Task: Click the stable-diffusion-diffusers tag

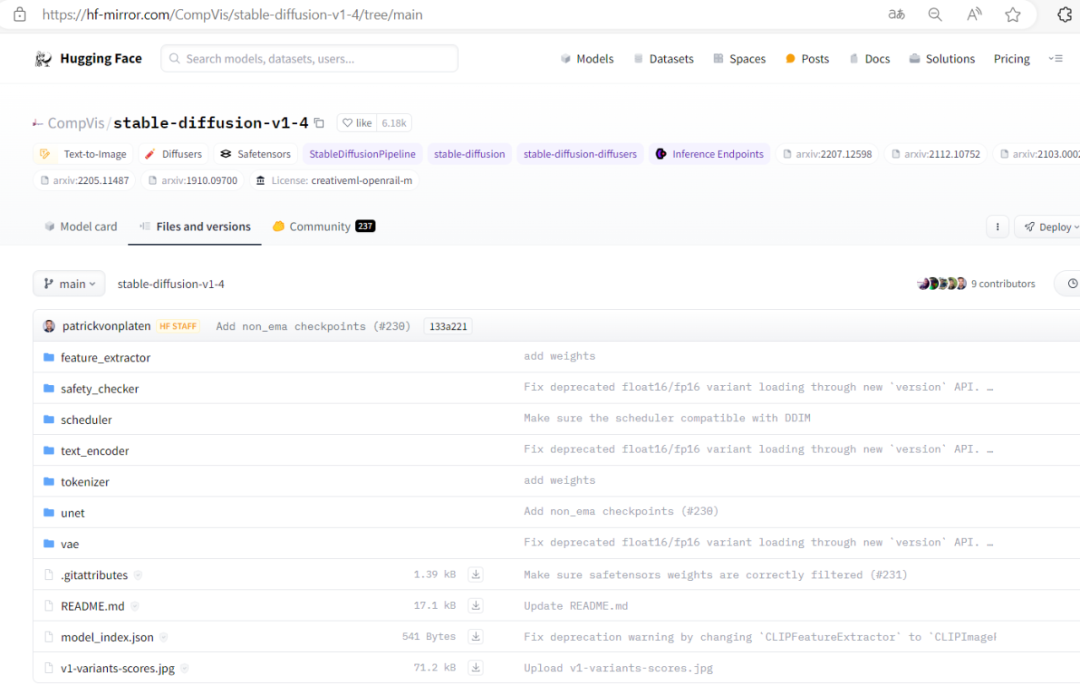Action: coord(580,154)
